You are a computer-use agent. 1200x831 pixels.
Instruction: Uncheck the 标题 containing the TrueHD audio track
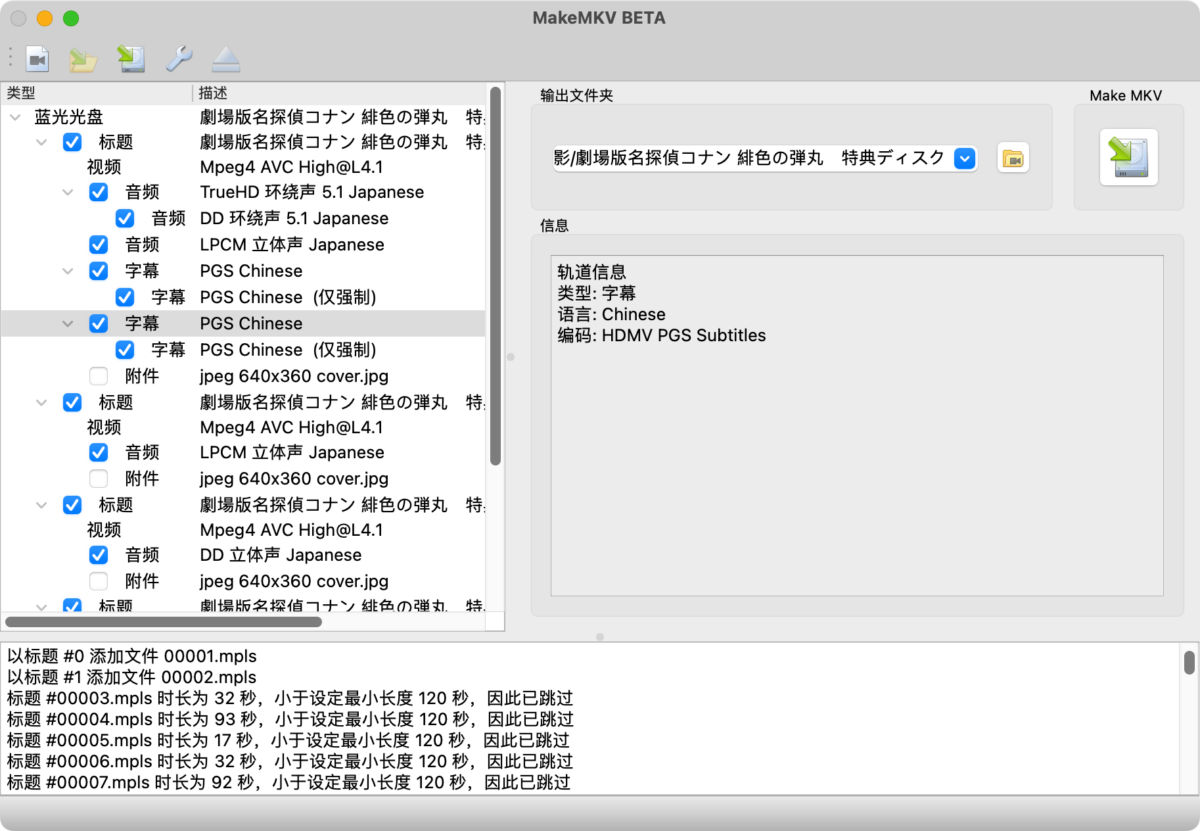click(x=72, y=142)
